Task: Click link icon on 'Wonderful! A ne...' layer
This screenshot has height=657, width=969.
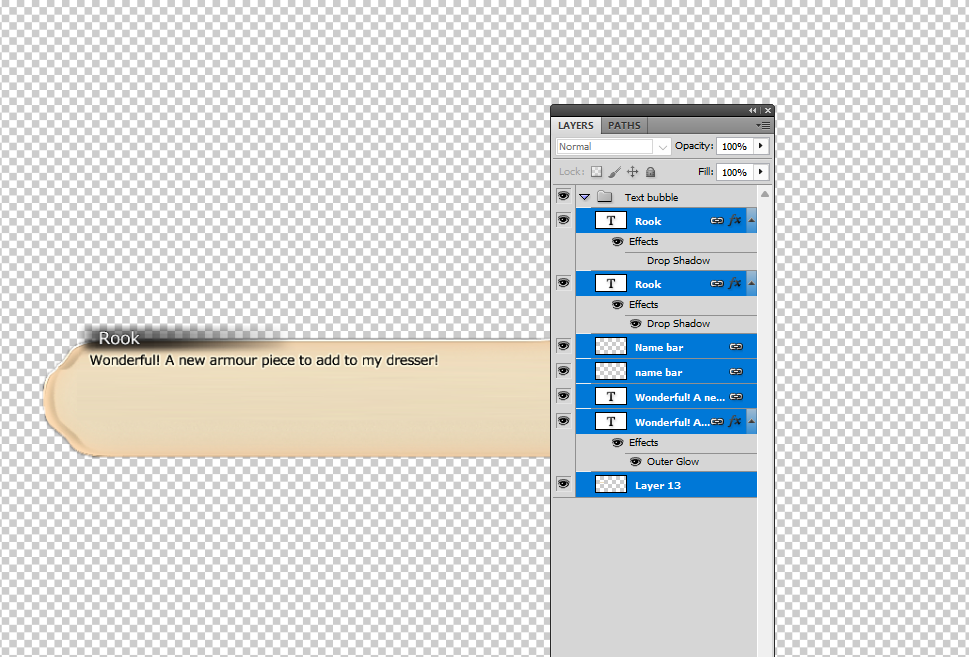Action: [x=736, y=397]
